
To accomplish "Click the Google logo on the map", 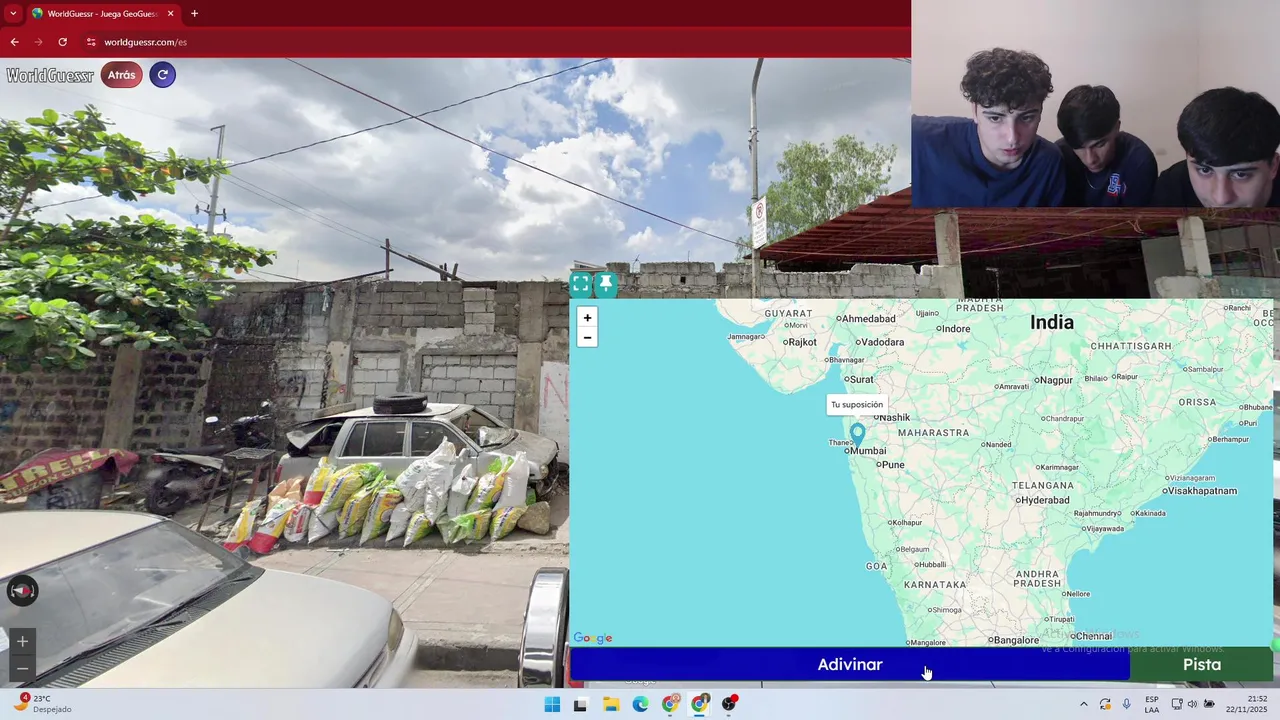I will pyautogui.click(x=593, y=638).
